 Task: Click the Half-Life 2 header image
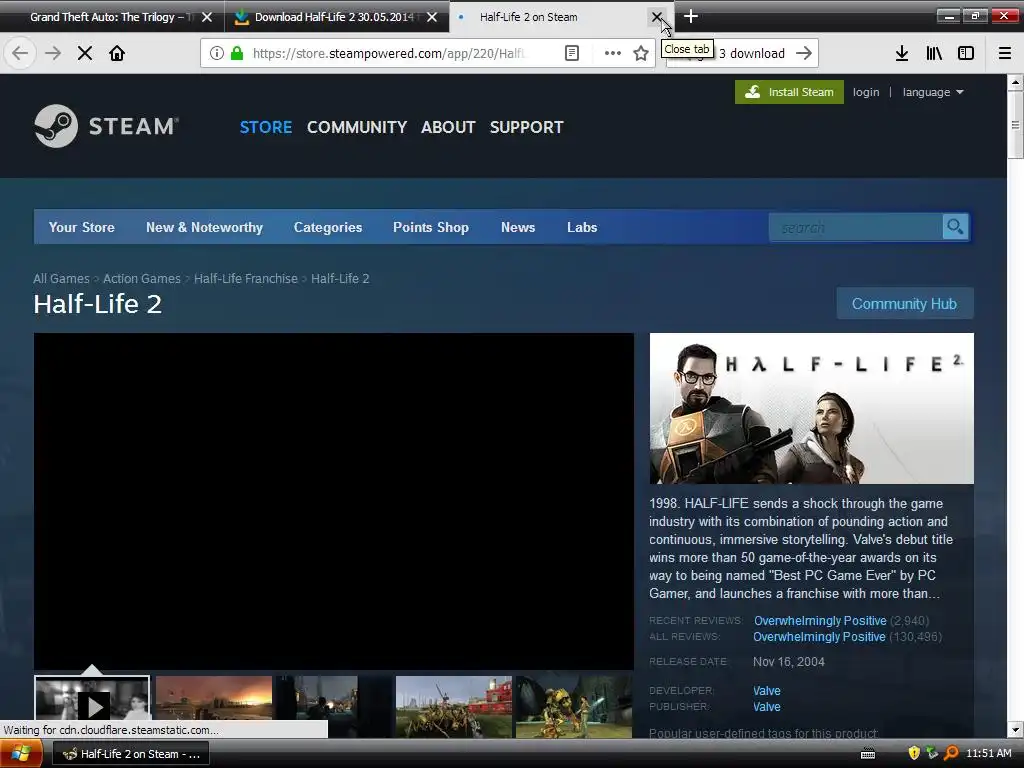812,409
